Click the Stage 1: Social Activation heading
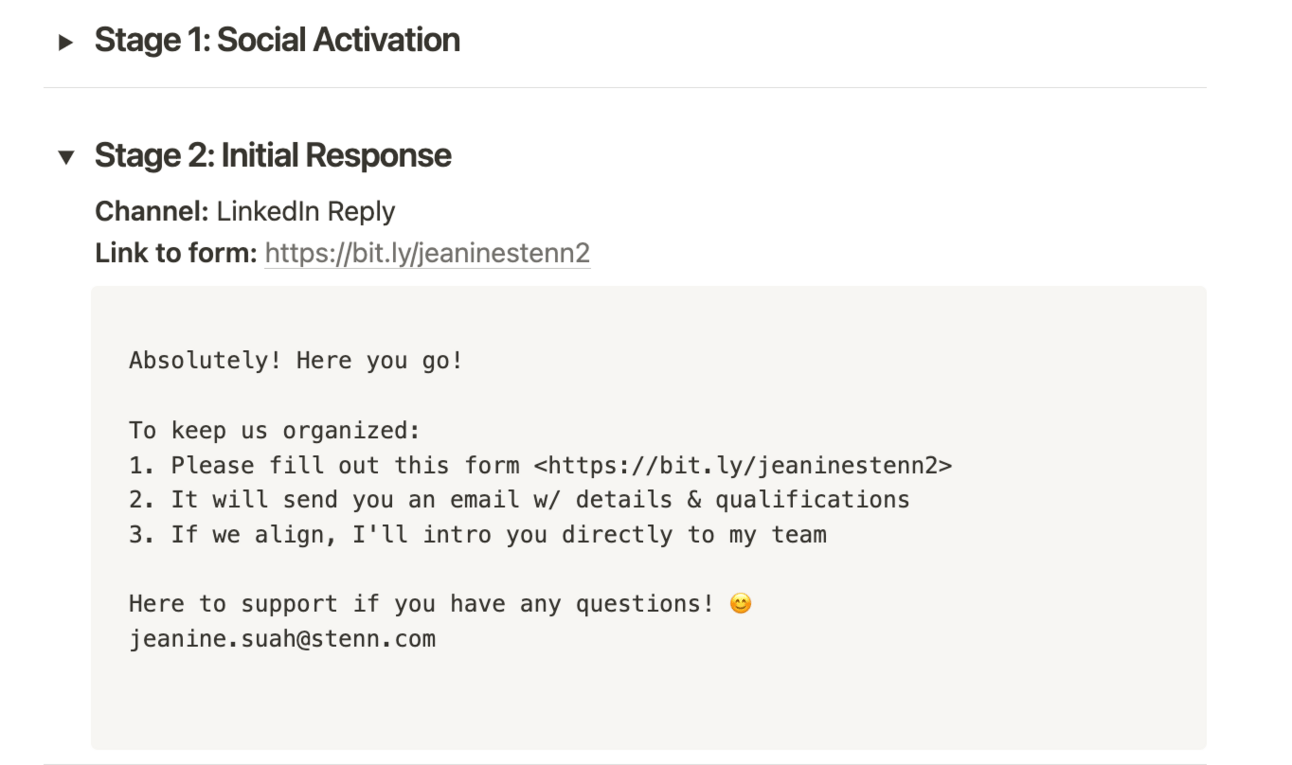The width and height of the screenshot is (1292, 765). (277, 40)
